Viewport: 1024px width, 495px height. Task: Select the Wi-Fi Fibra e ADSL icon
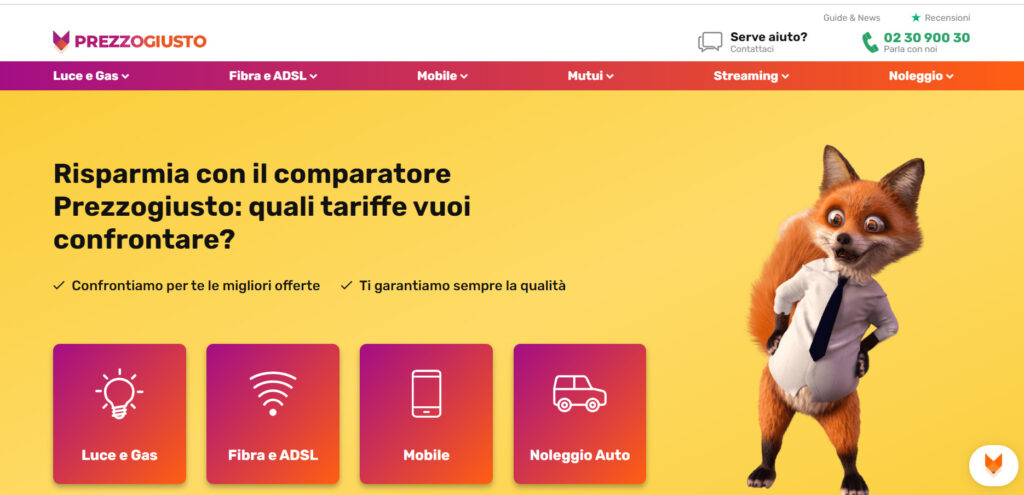click(x=273, y=394)
